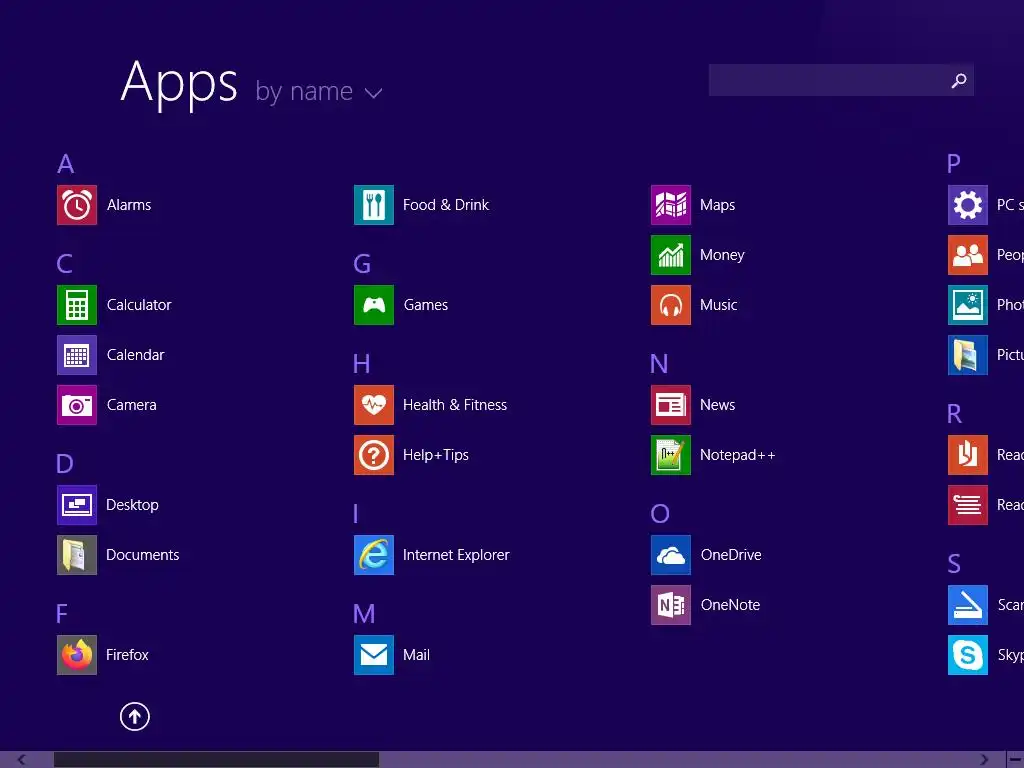The height and width of the screenshot is (768, 1024).
Task: Open the Food & Drink icon
Action: (374, 205)
